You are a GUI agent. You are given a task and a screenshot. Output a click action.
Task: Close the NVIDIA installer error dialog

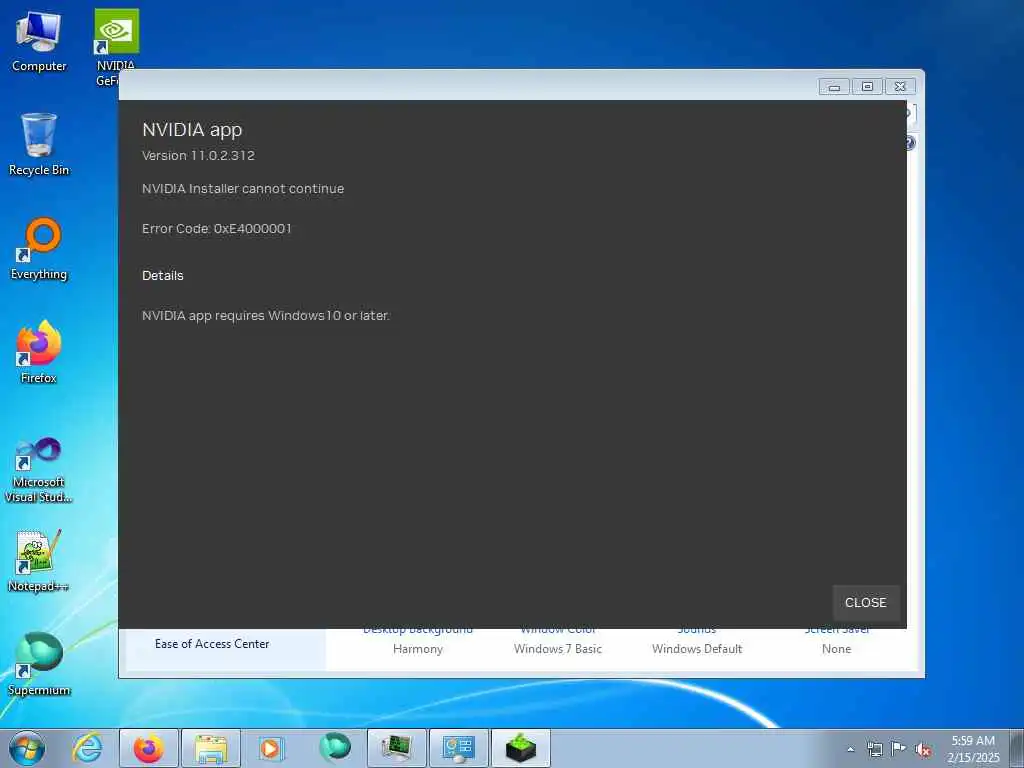[x=865, y=602]
